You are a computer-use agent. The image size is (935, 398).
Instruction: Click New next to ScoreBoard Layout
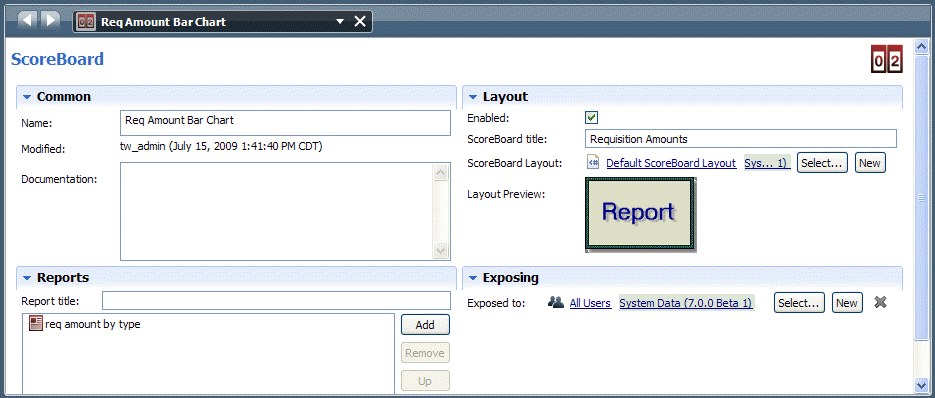(870, 163)
